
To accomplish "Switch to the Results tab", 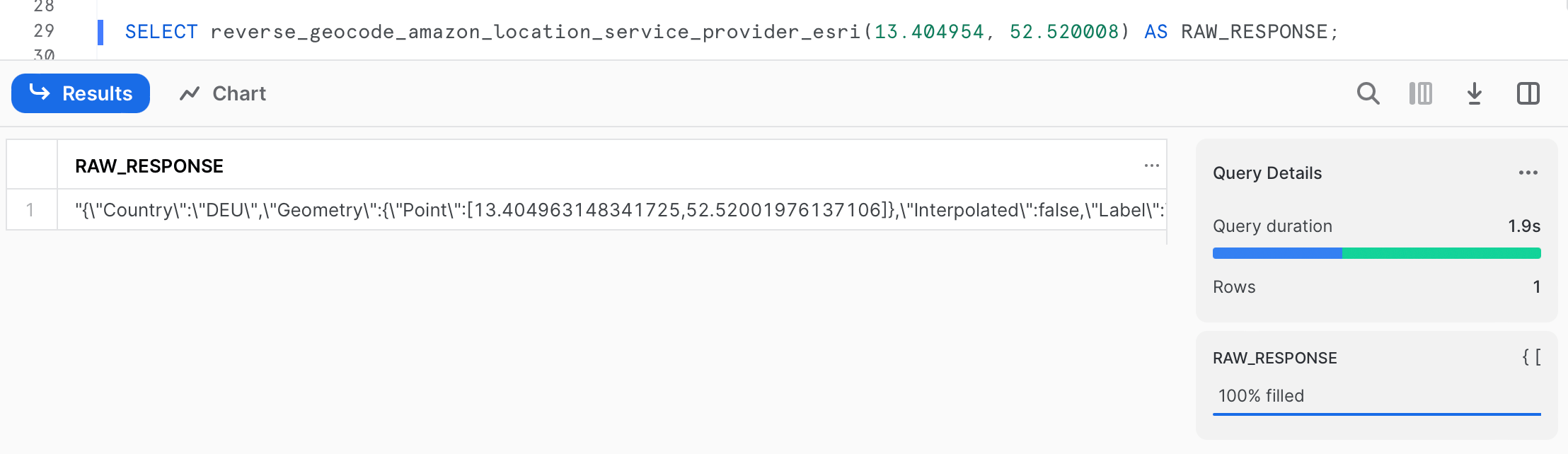I will [81, 93].
